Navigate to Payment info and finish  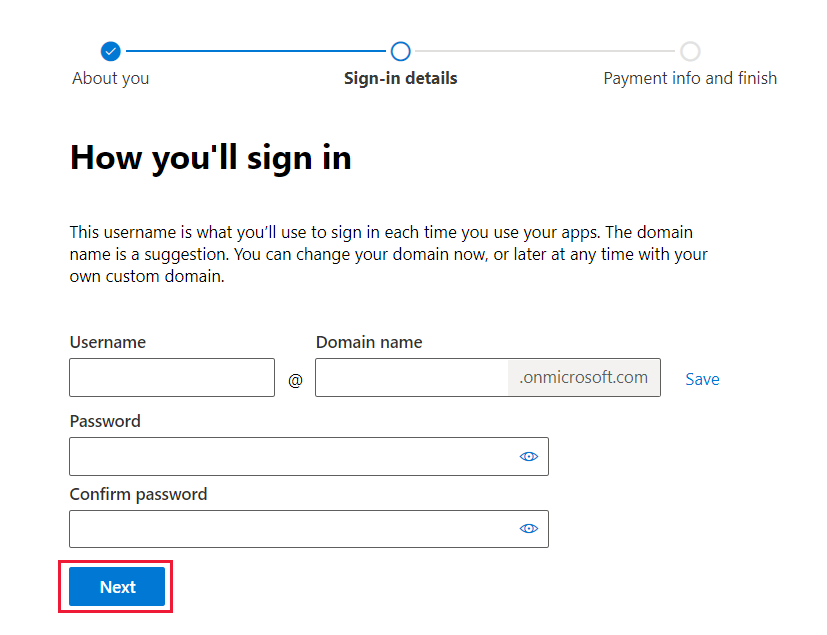pyautogui.click(x=690, y=78)
